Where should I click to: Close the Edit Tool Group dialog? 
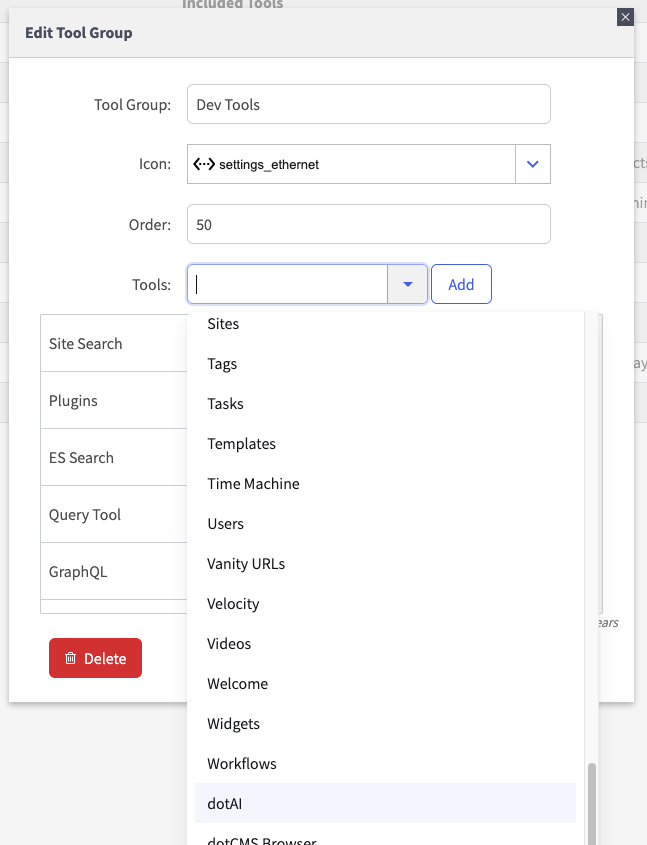[625, 16]
